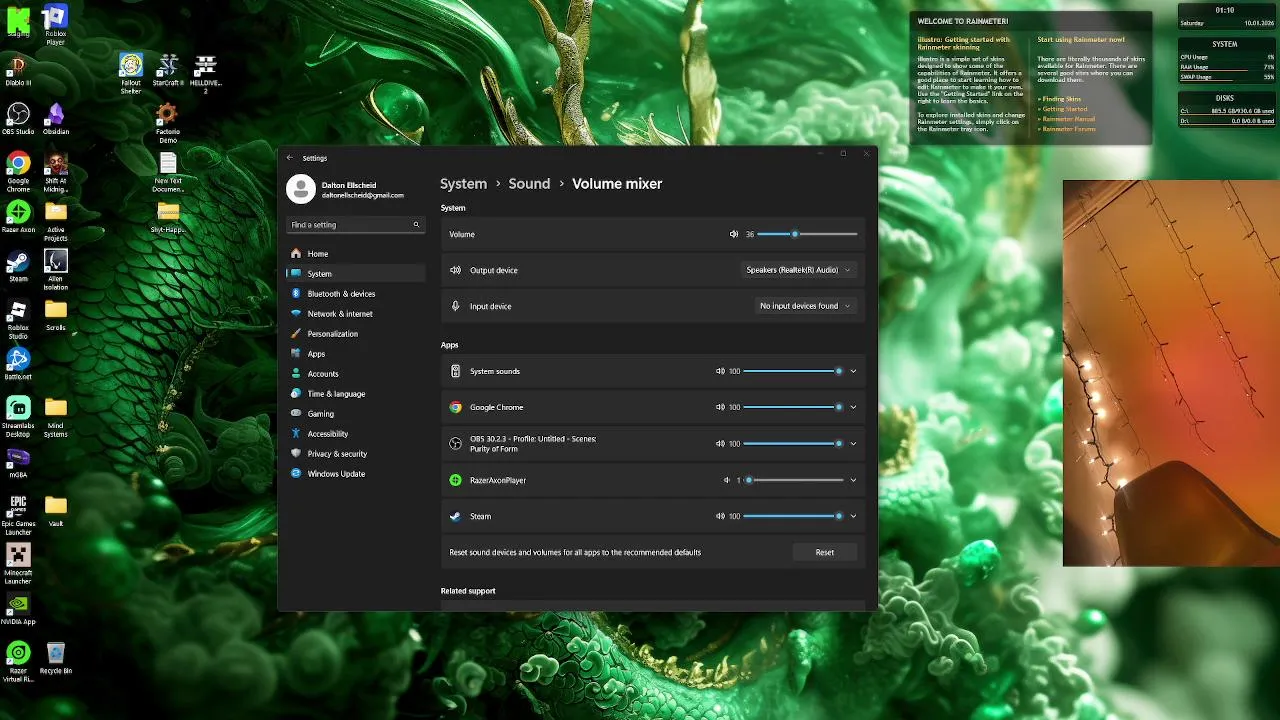Open Windows Update settings
Screen dimensions: 1280x720
click(x=355, y=473)
